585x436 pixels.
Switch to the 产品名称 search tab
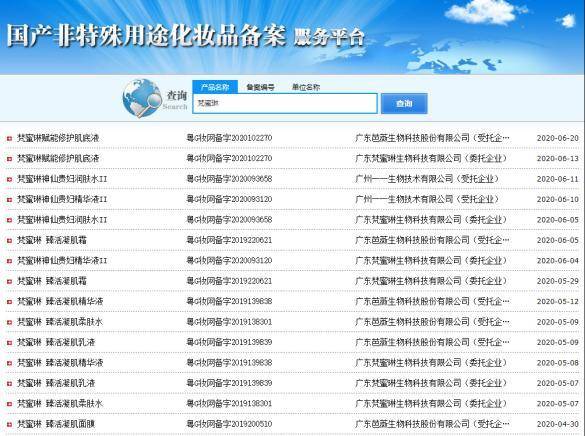pos(215,87)
